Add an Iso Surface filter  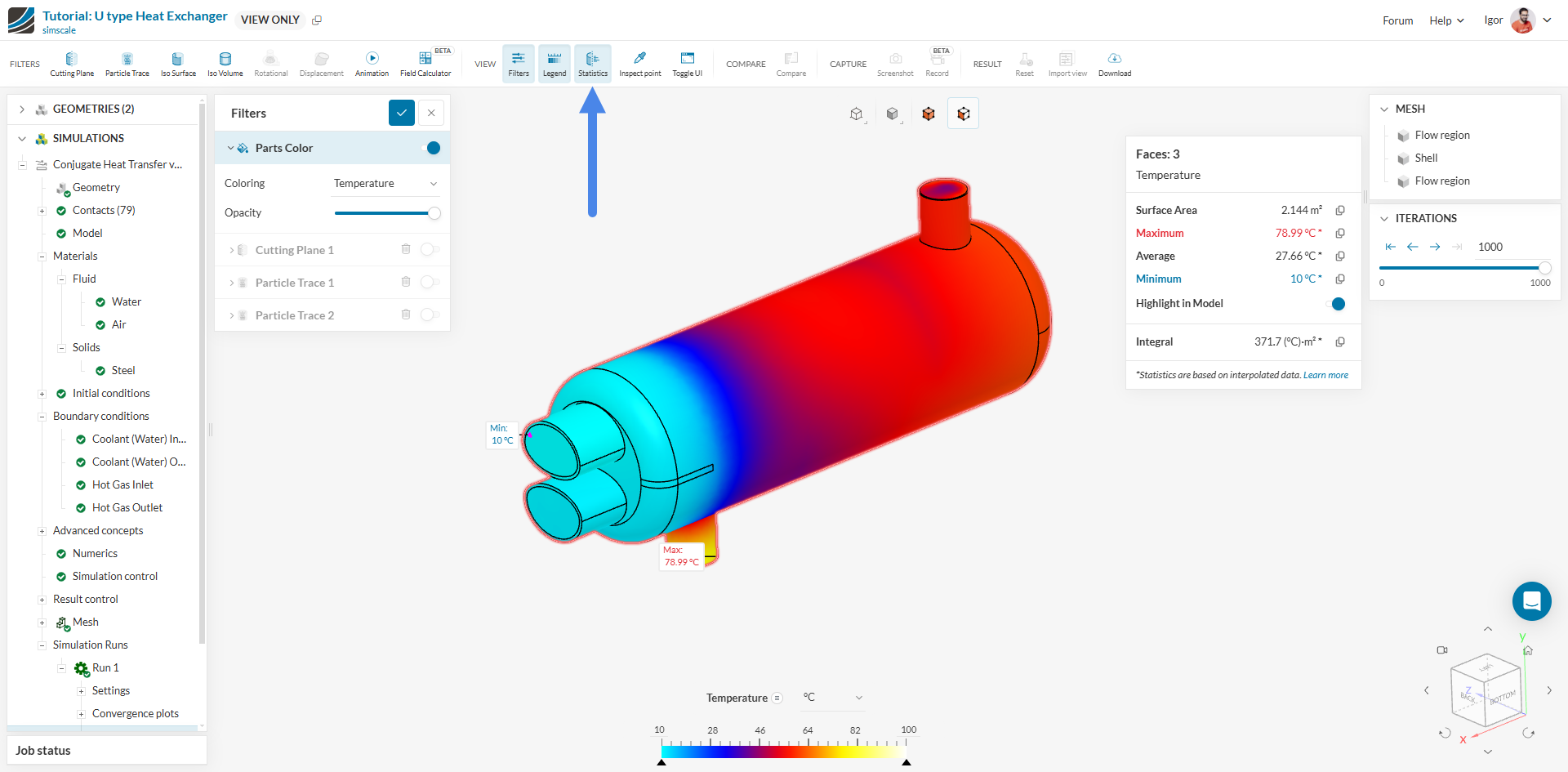178,64
